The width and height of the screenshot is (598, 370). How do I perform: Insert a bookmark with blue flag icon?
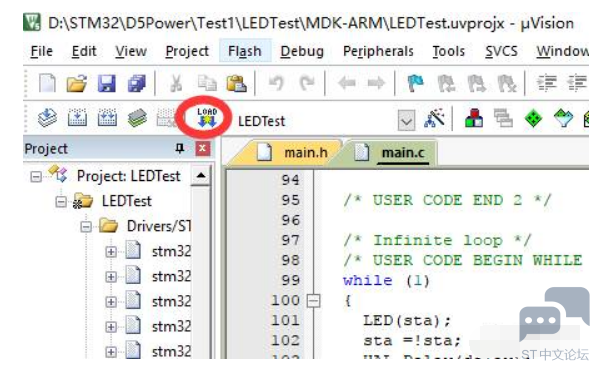click(416, 83)
